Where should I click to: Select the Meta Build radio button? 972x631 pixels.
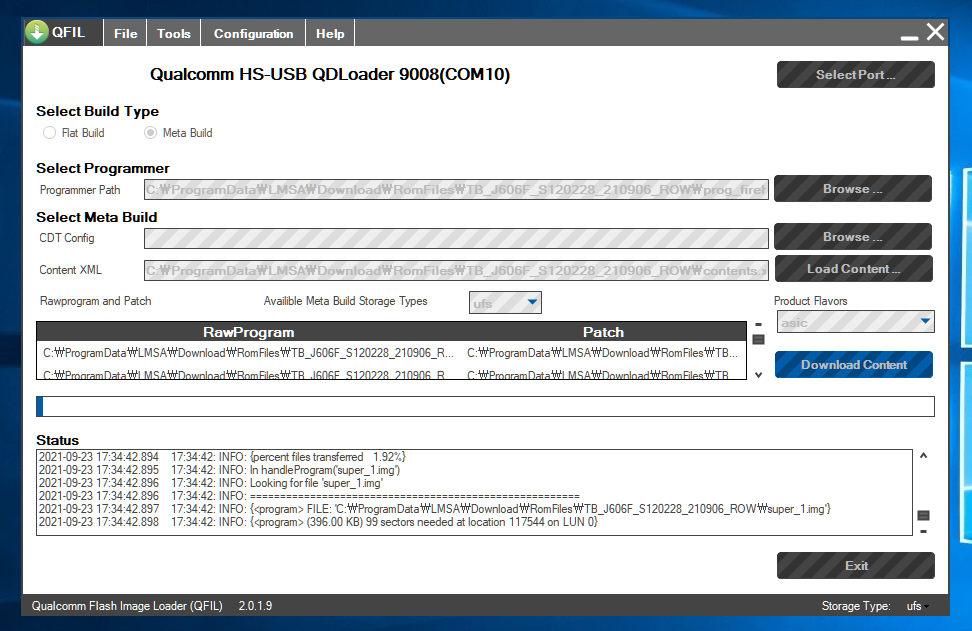[x=151, y=133]
